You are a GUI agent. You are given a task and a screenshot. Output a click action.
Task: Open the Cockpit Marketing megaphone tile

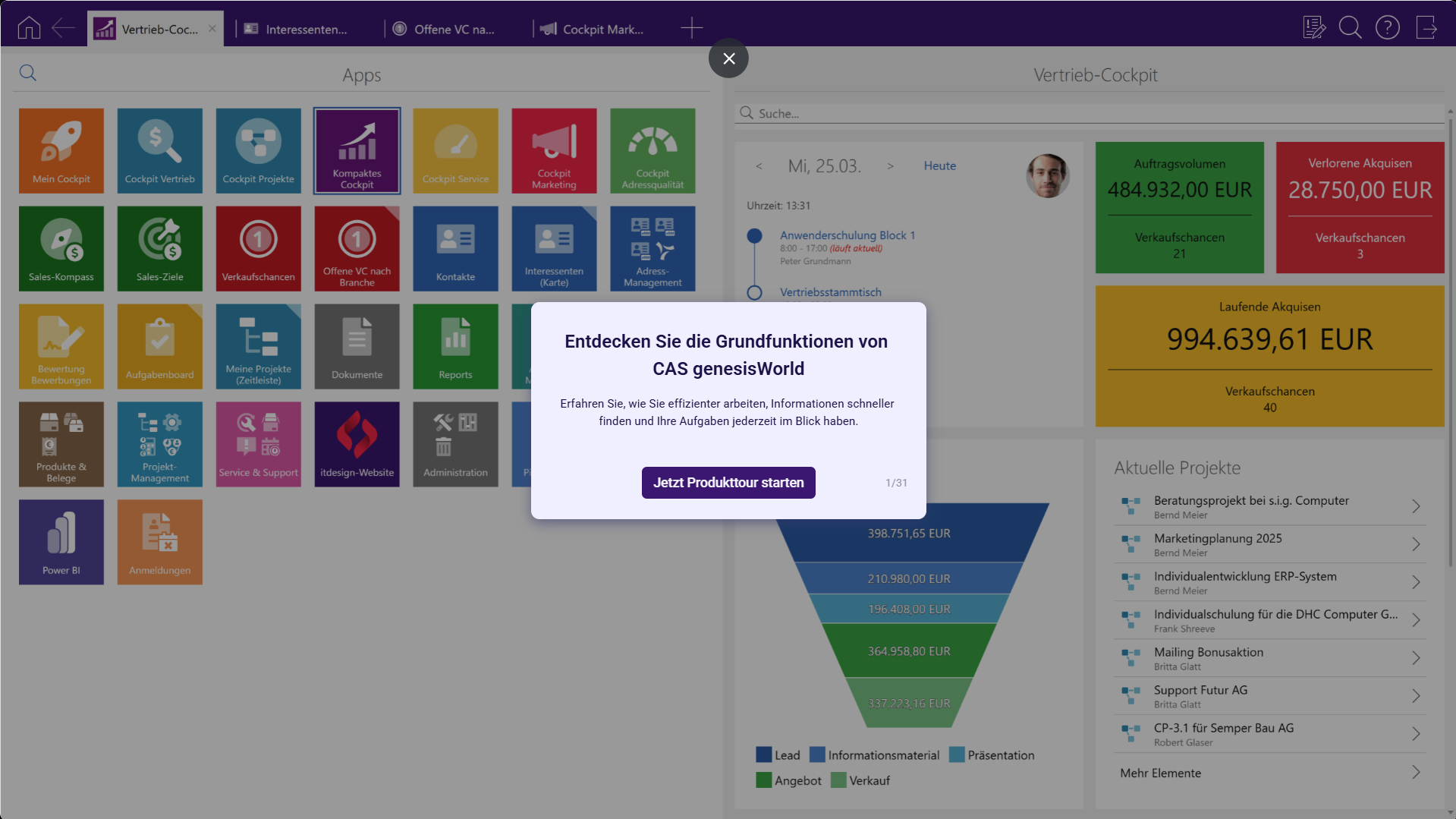point(555,150)
